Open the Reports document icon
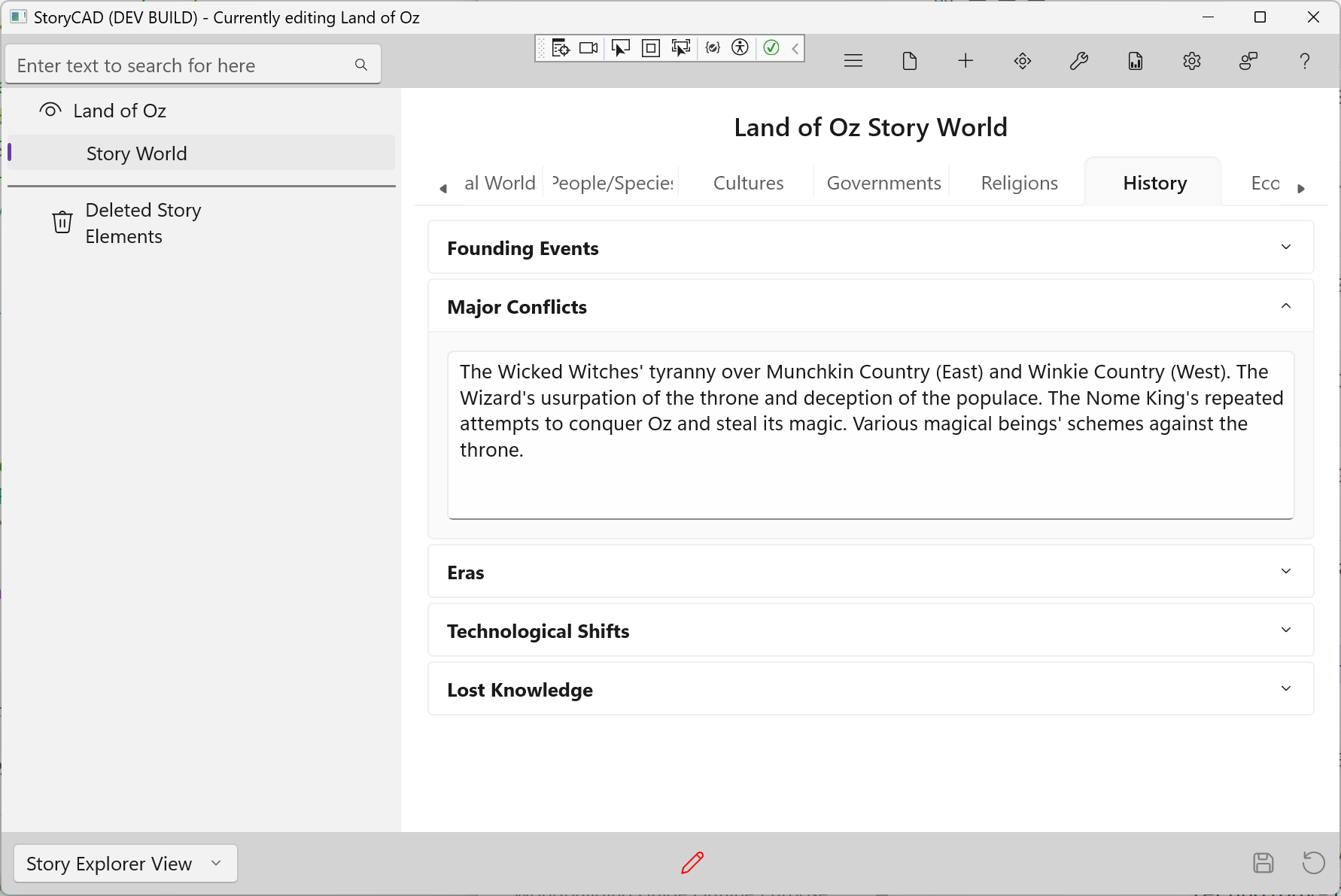1341x896 pixels. tap(1135, 61)
